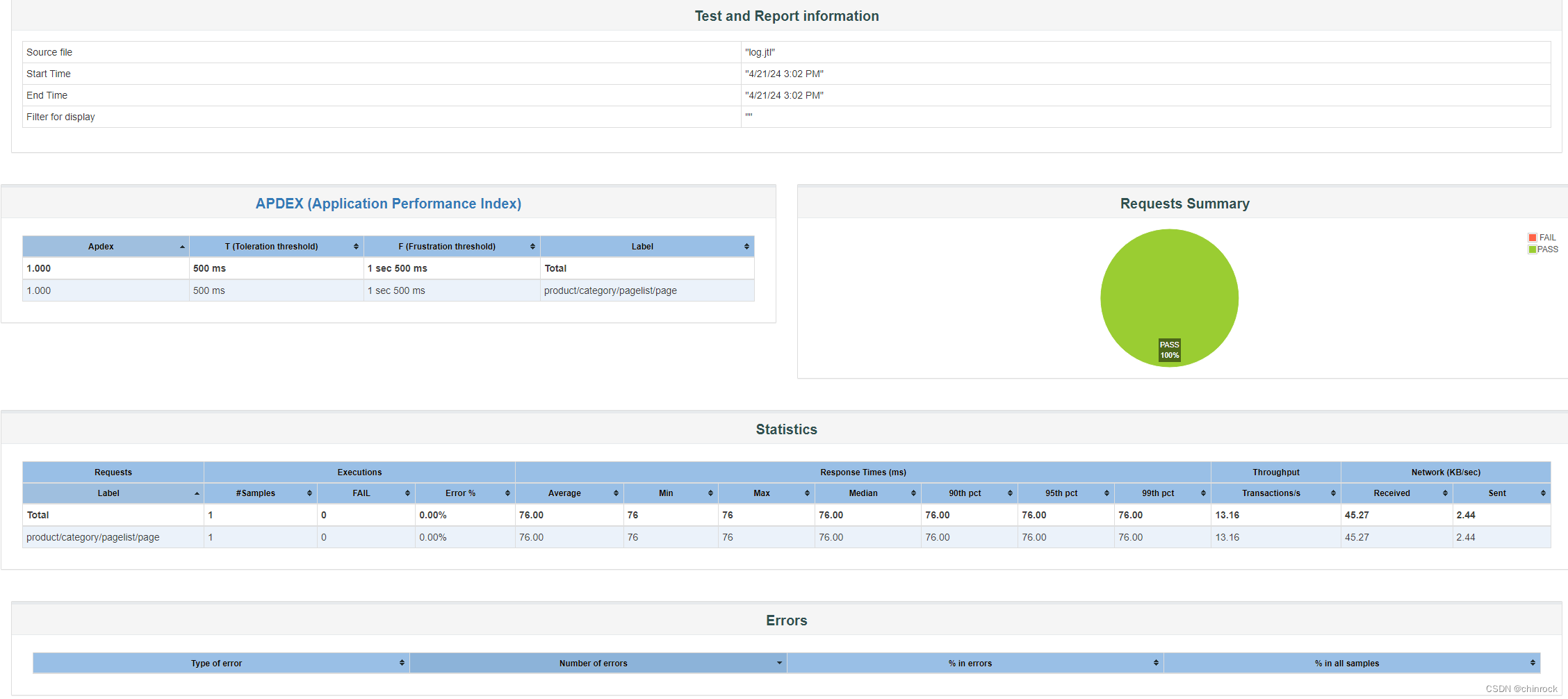
Task: Select 45.27 in the Total row
Action: click(1357, 515)
